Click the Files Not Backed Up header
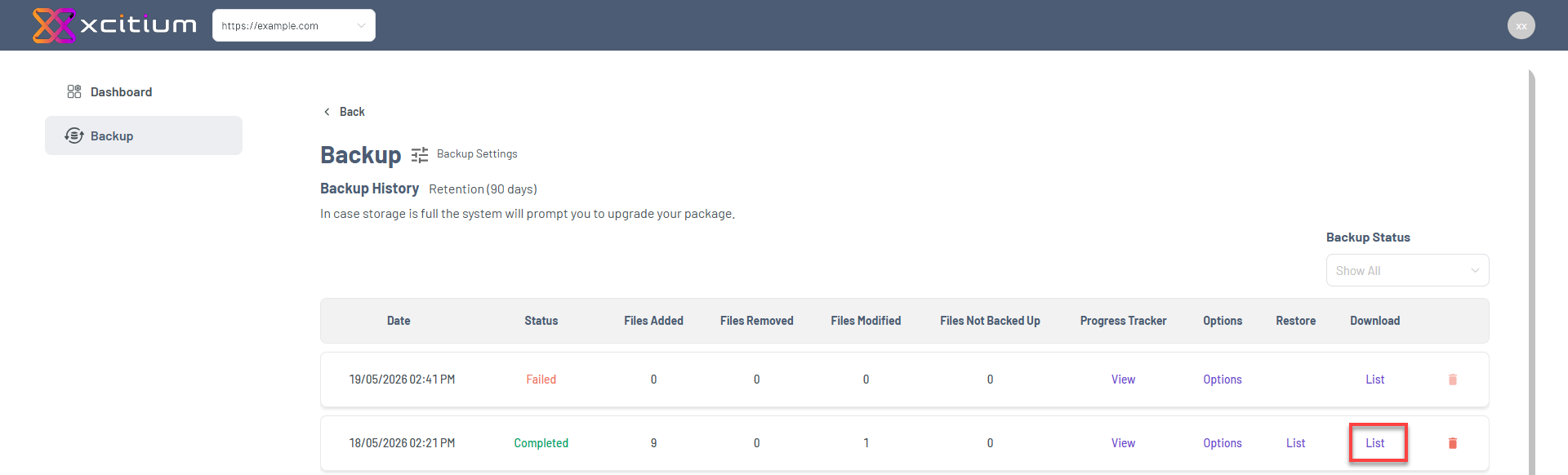 (990, 321)
